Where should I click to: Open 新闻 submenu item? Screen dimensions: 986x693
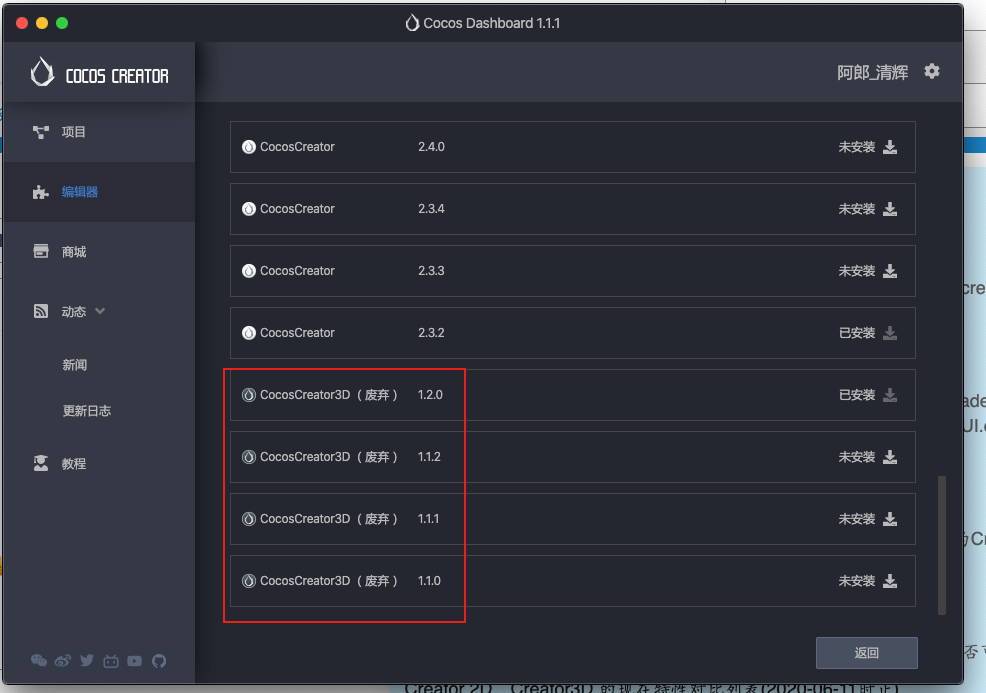tap(75, 365)
